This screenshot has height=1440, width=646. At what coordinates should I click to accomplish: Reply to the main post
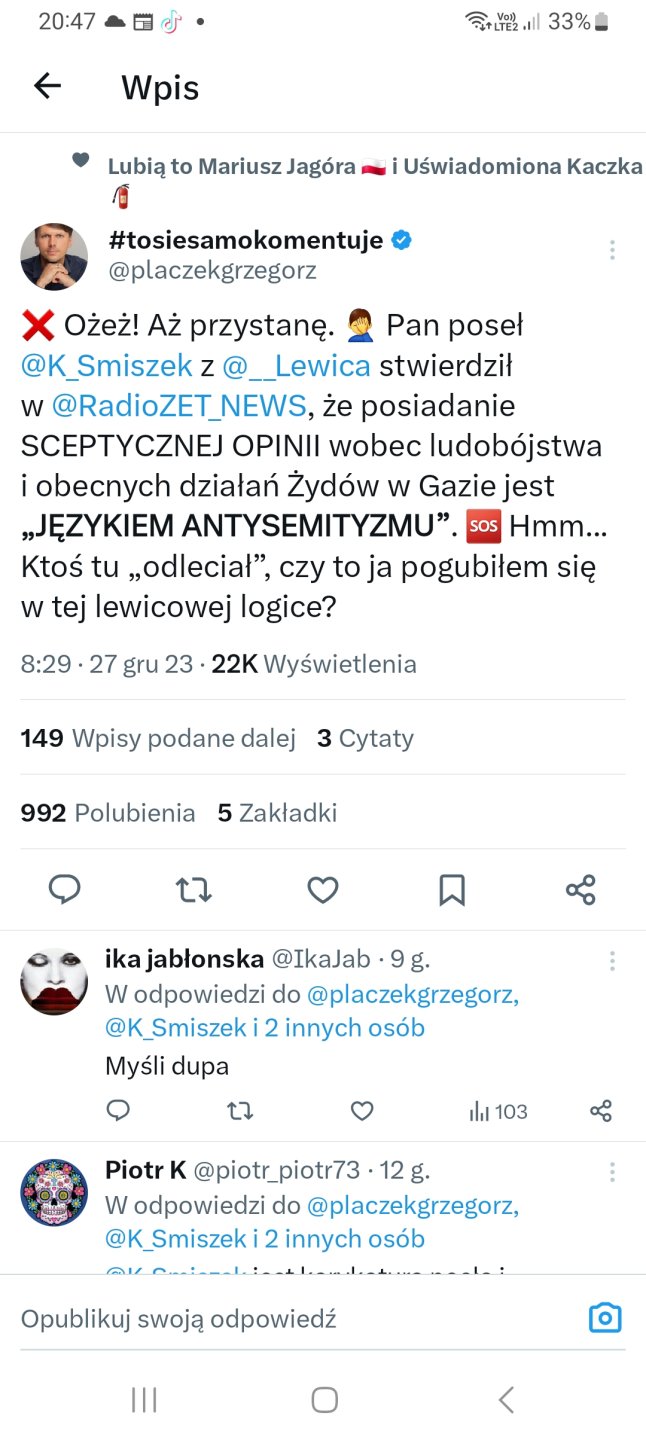coord(65,889)
